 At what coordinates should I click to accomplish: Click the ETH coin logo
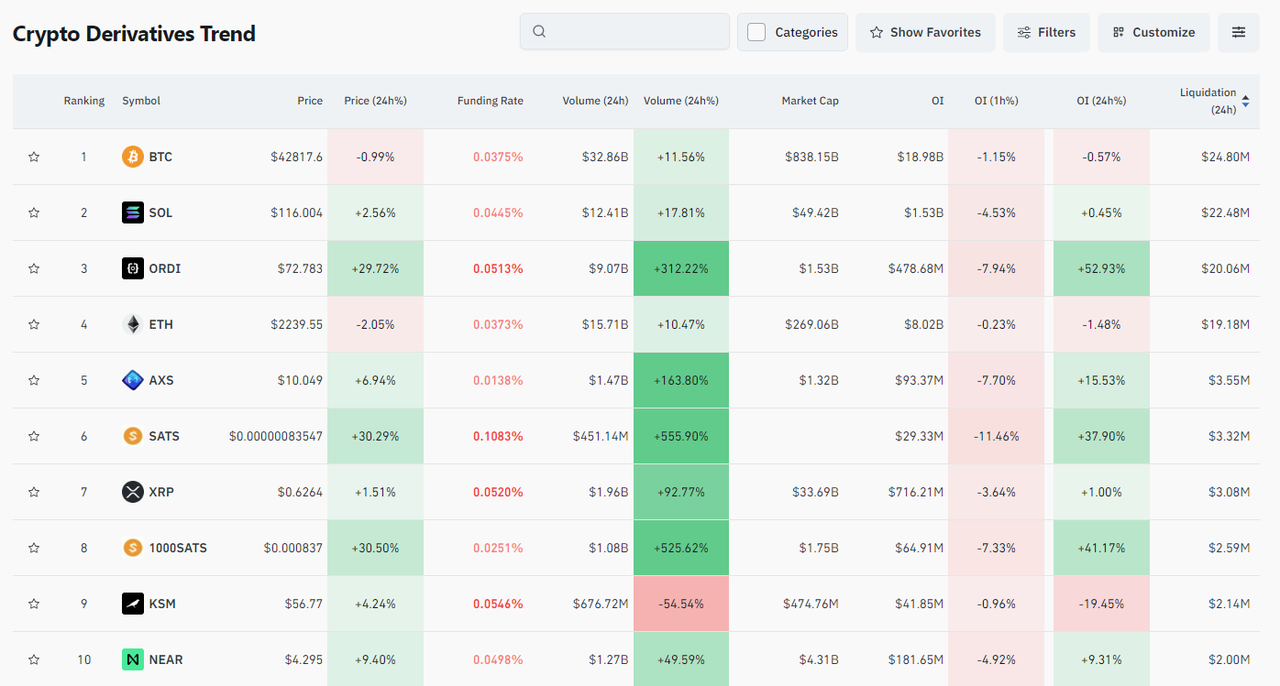[133, 325]
